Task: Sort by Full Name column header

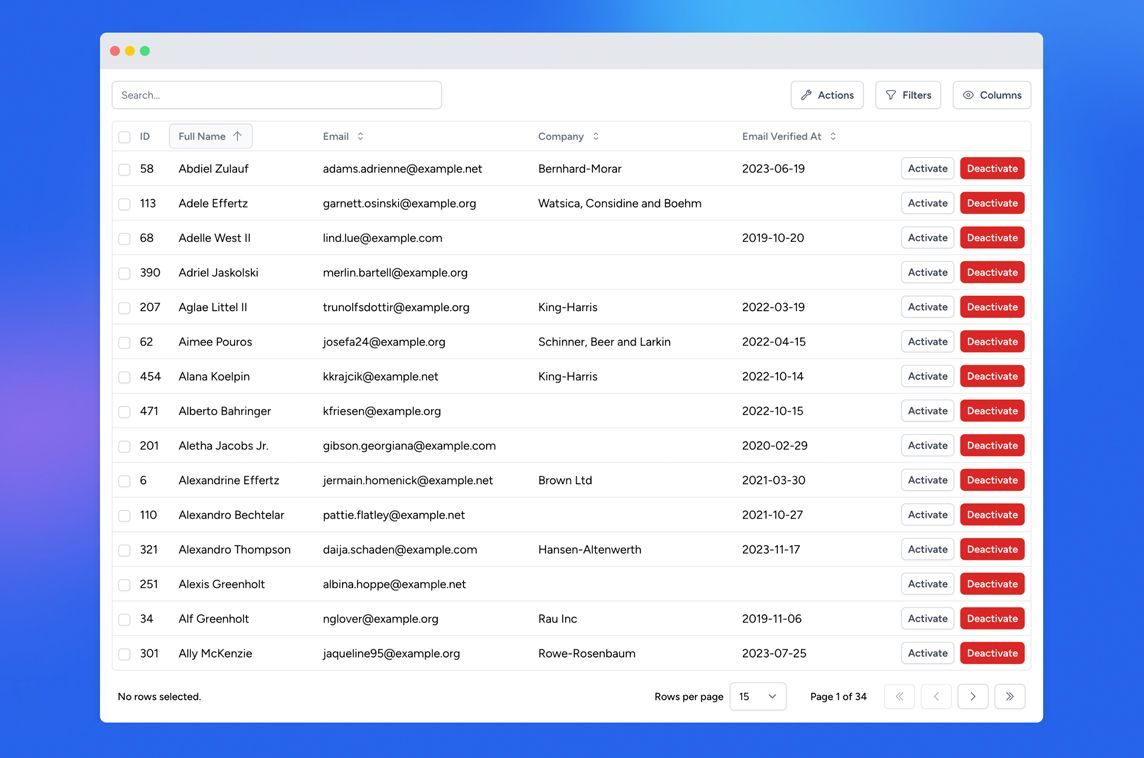Action: (x=211, y=136)
